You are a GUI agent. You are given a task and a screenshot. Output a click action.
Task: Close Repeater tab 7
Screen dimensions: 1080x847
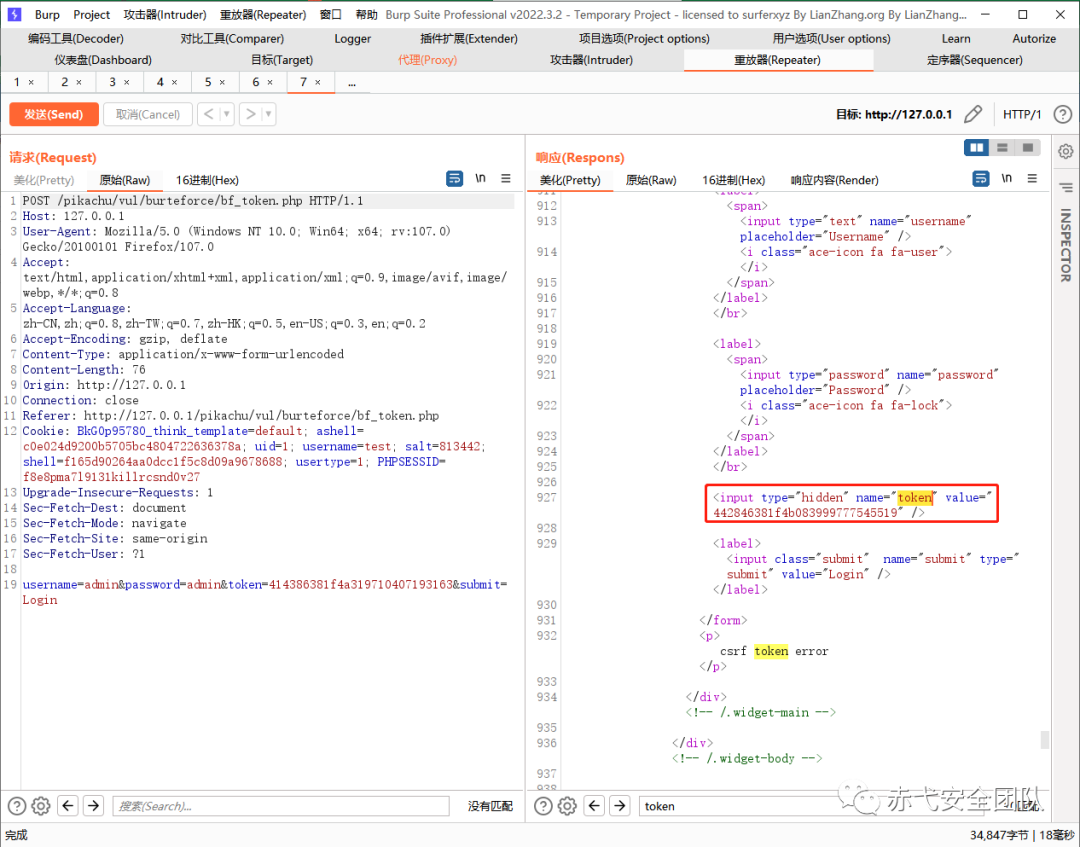coord(318,82)
